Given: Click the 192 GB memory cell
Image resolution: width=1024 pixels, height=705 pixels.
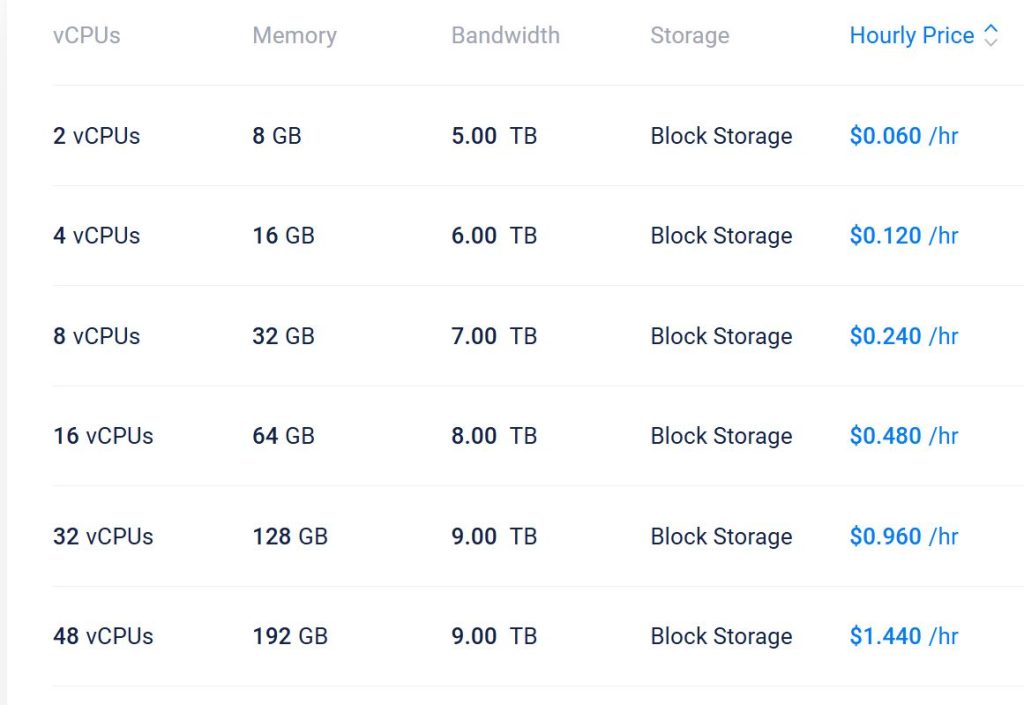Looking at the screenshot, I should (290, 636).
